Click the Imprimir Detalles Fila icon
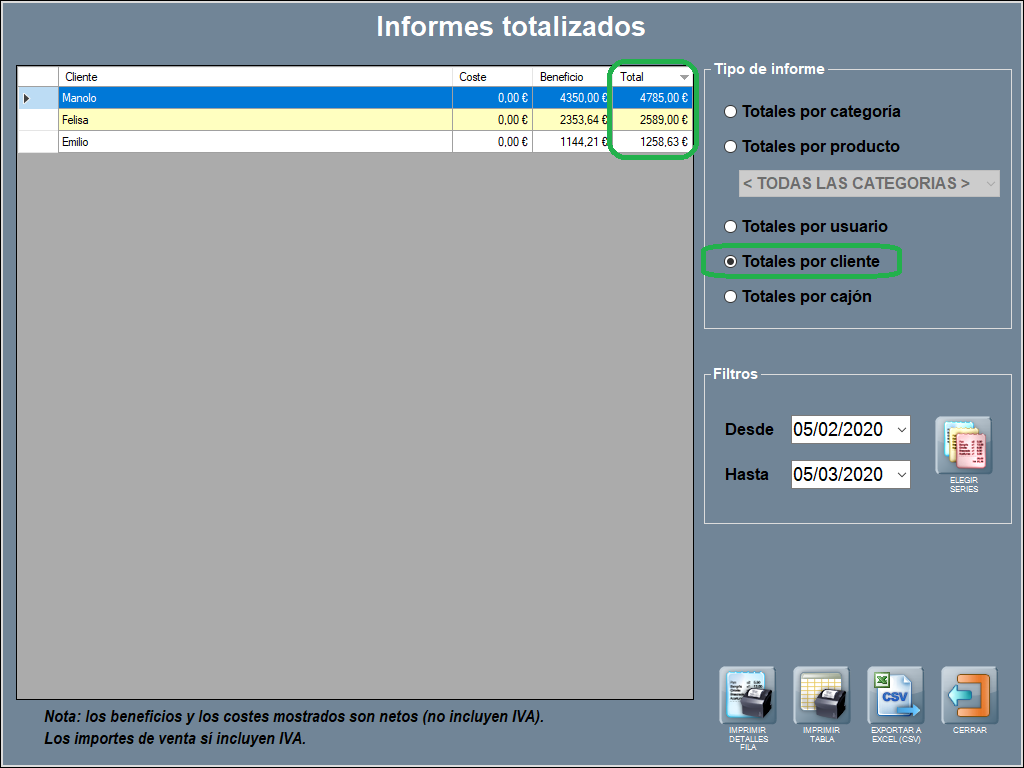Image resolution: width=1024 pixels, height=768 pixels. tap(748, 696)
